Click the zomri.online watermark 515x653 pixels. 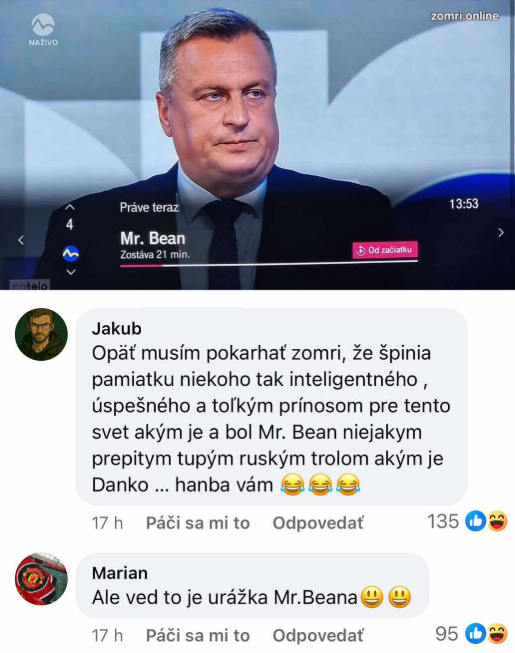tap(465, 16)
